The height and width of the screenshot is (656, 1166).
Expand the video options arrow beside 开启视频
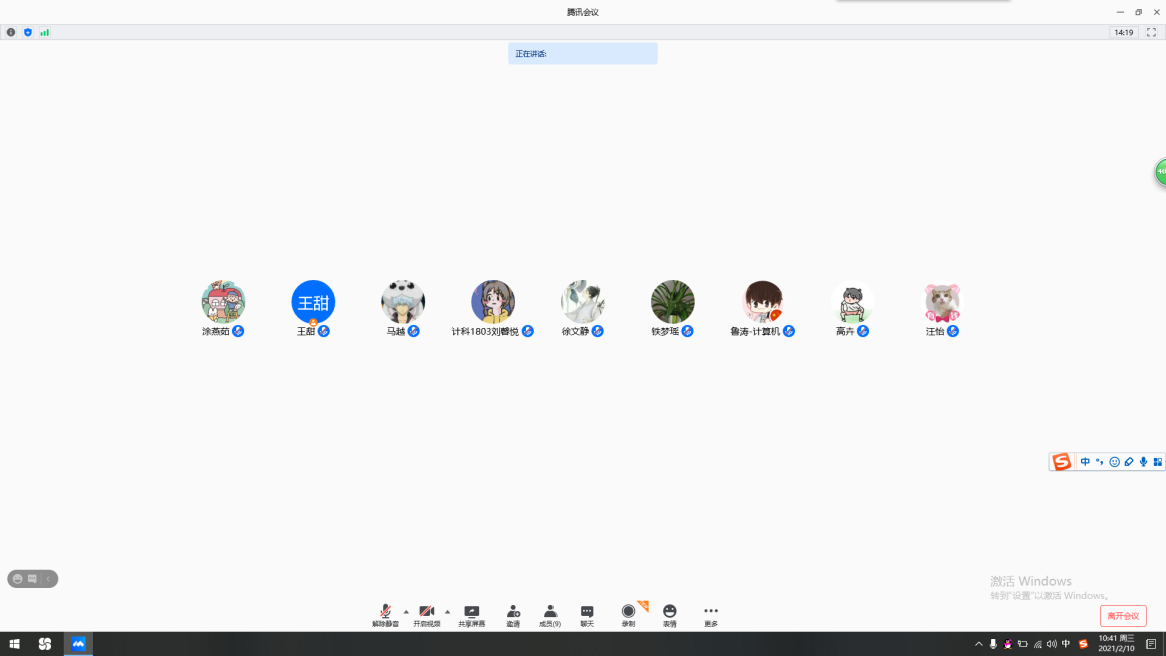447,611
